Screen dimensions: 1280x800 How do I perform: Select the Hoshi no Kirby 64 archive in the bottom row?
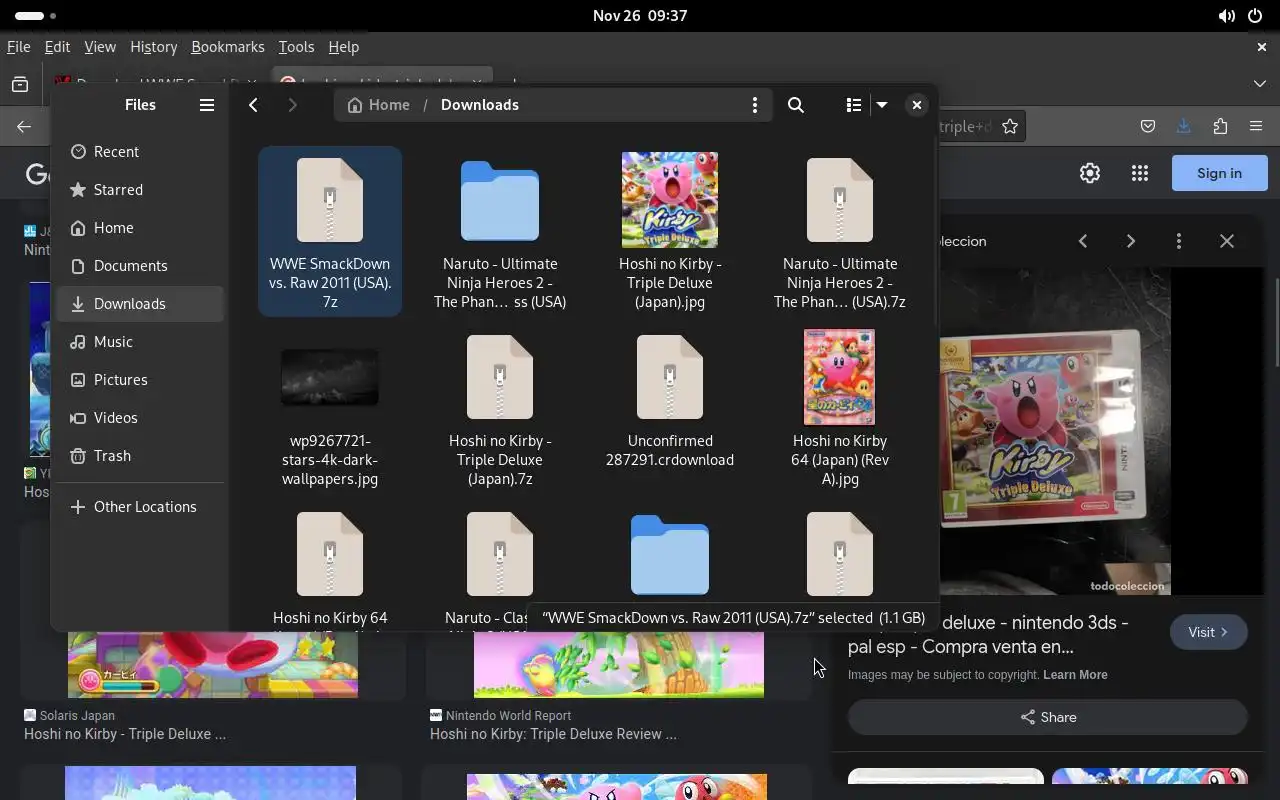tap(330, 567)
